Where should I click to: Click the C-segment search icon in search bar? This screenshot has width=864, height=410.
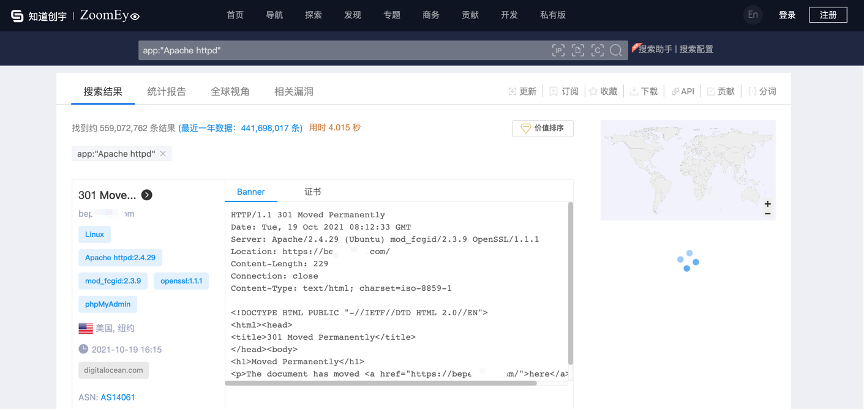tap(597, 50)
